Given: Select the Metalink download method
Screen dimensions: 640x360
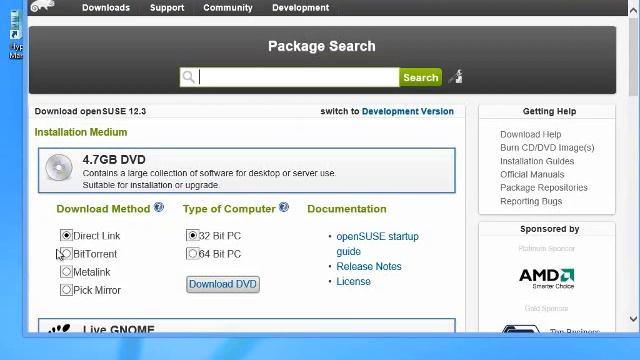Looking at the screenshot, I should [66, 271].
